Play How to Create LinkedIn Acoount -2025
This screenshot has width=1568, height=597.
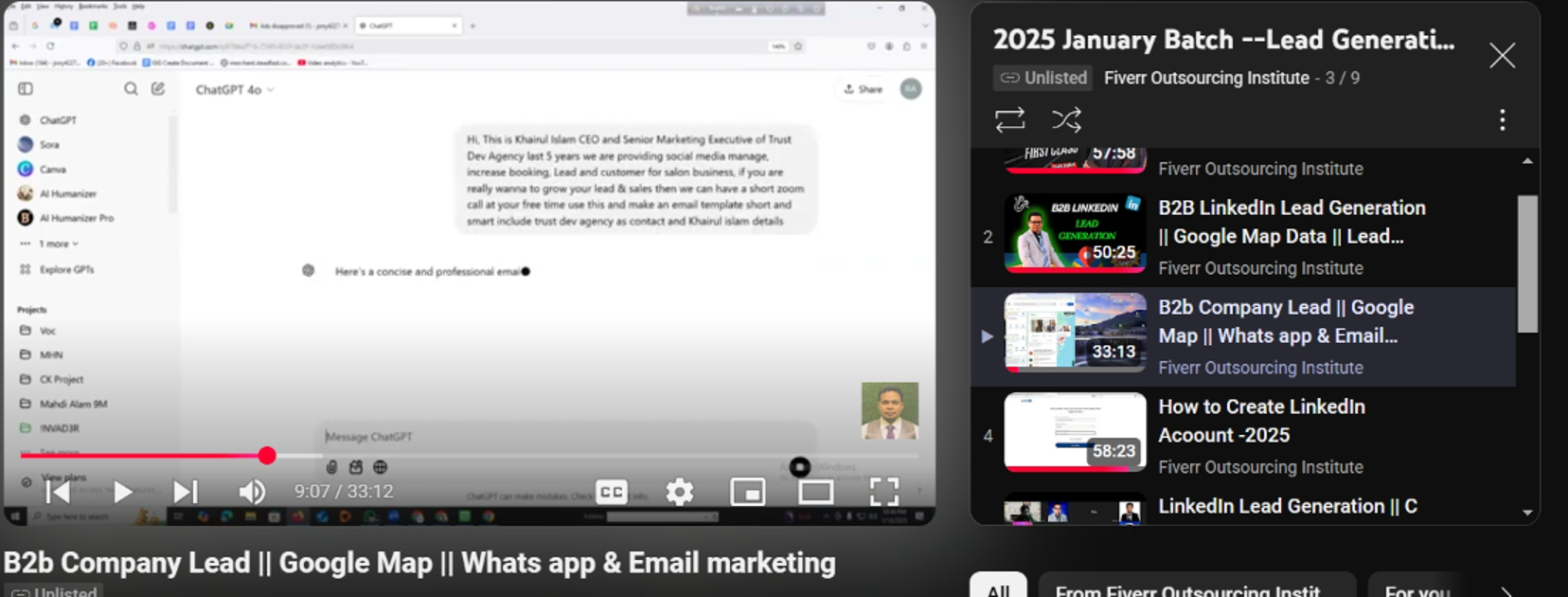(1261, 421)
